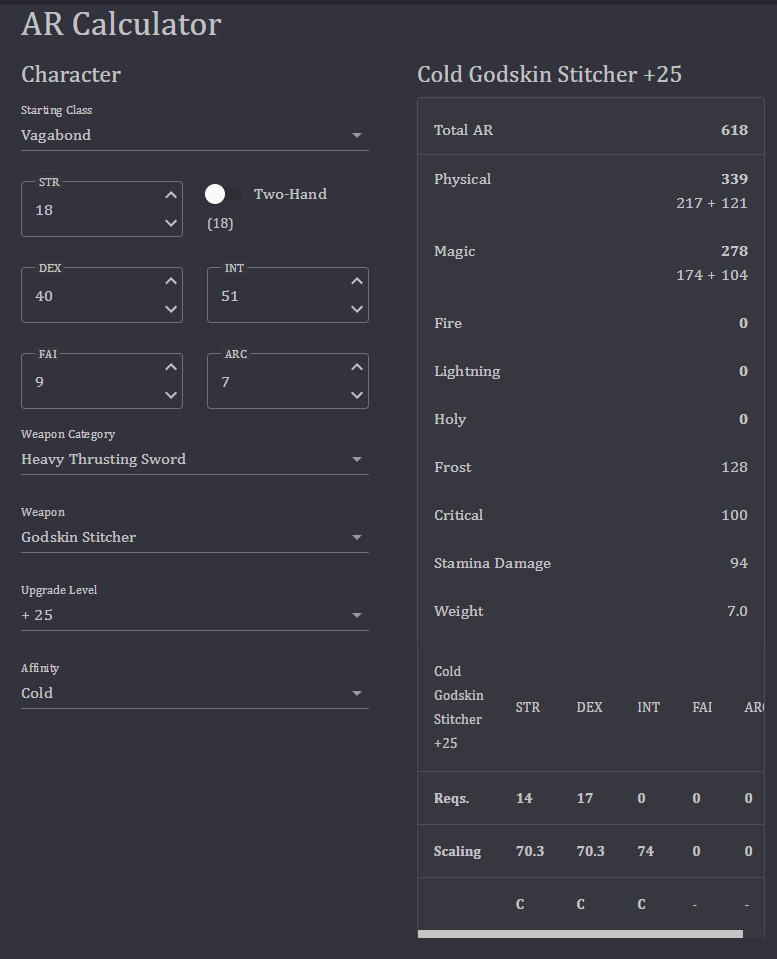Decrease FAI with the down arrow
The height and width of the screenshot is (959, 777).
pos(171,395)
